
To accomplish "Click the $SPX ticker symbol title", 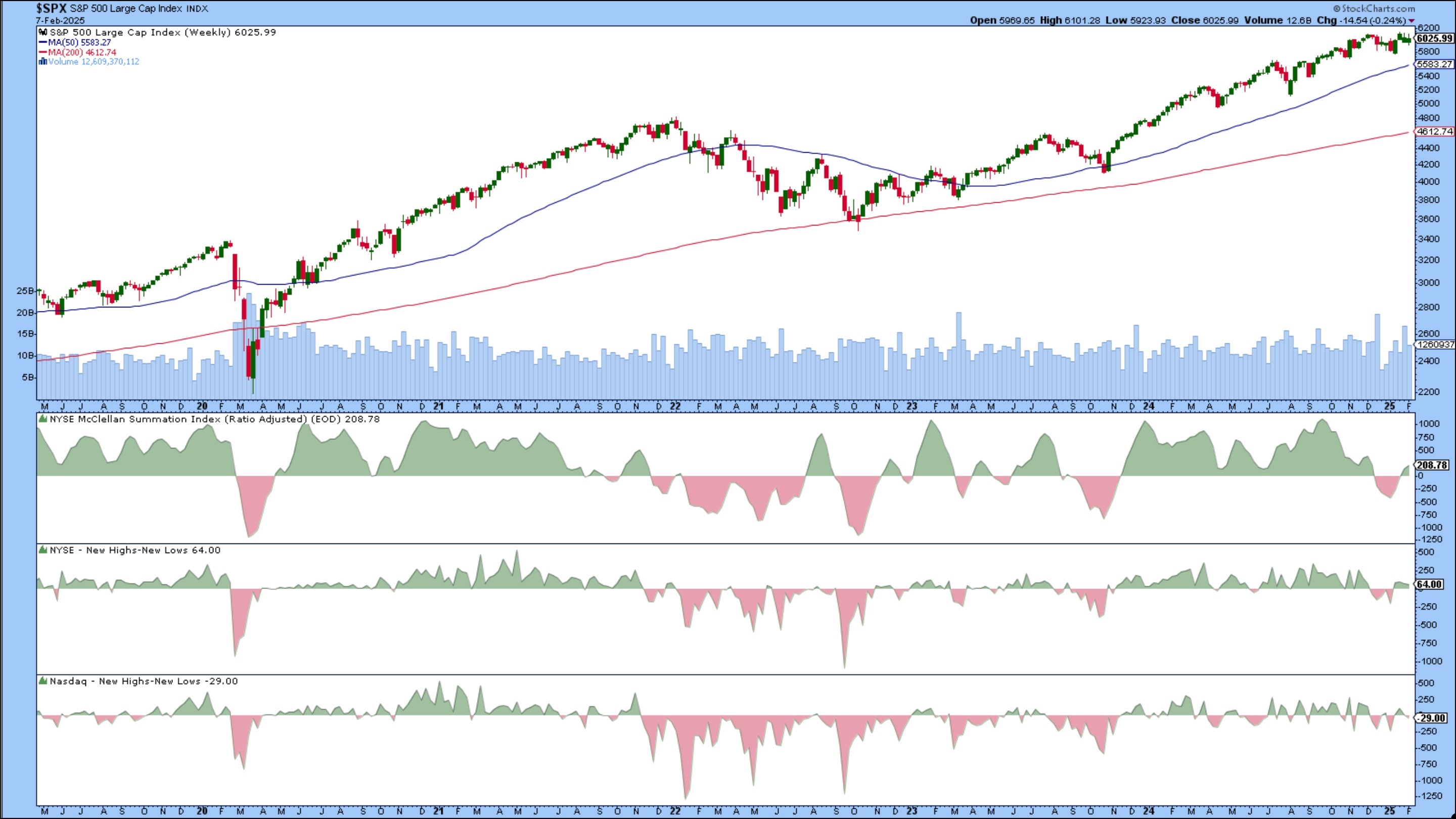I will (52, 9).
